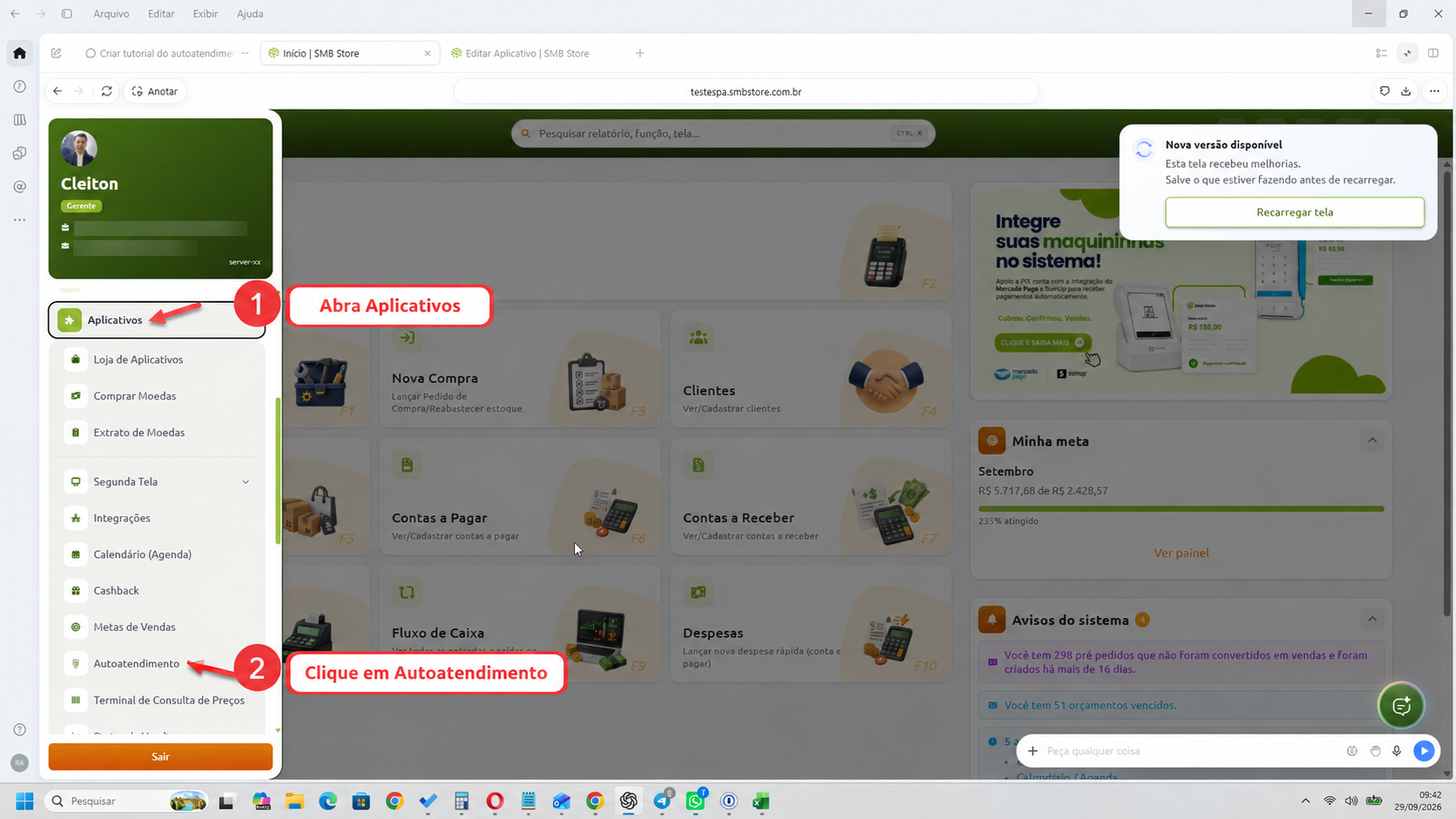Viewport: 1456px width, 819px height.
Task: Click the microphone icon in chat box
Action: (x=1397, y=751)
